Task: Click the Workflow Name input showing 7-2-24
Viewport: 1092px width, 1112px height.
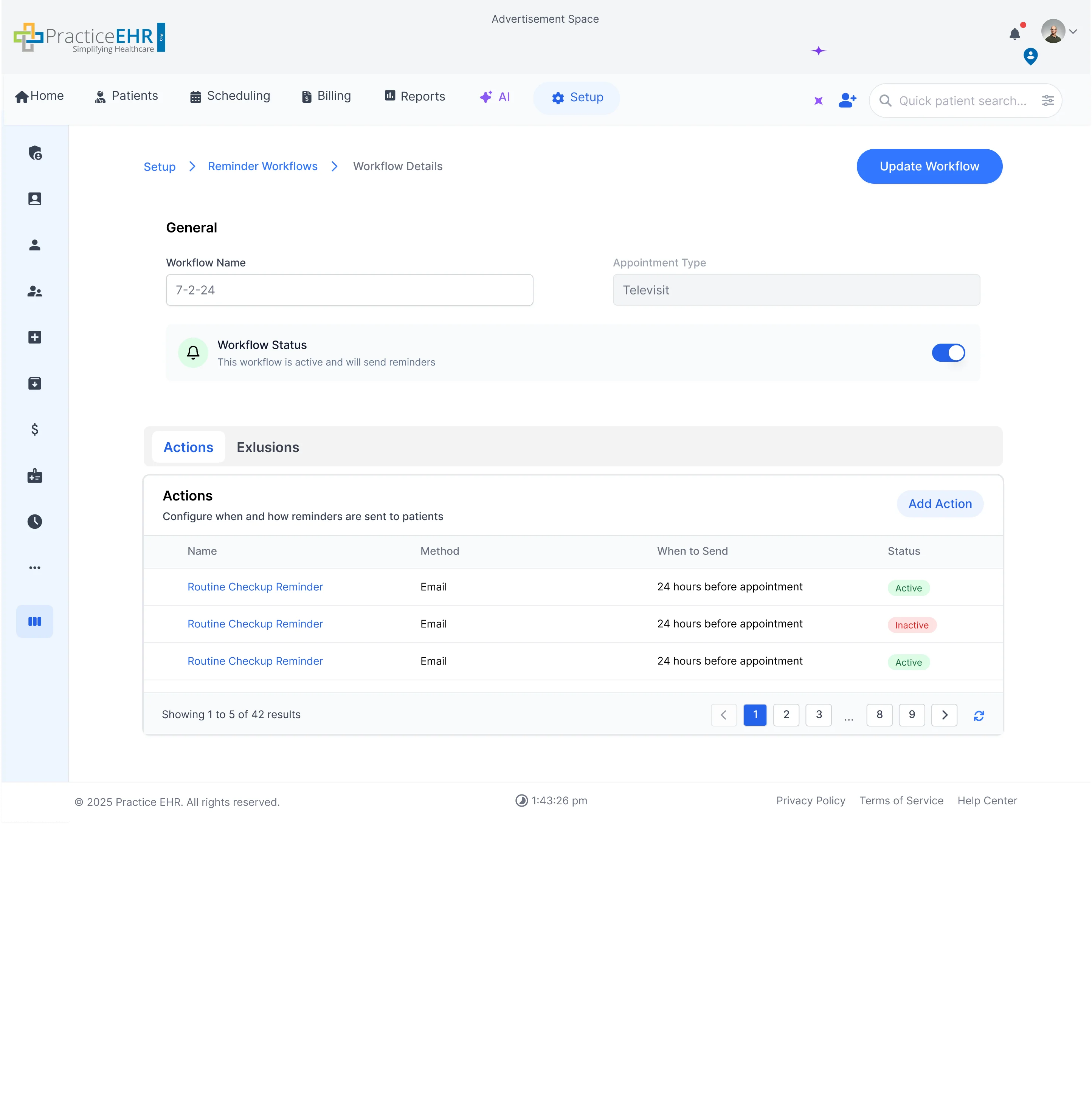Action: pyautogui.click(x=349, y=290)
